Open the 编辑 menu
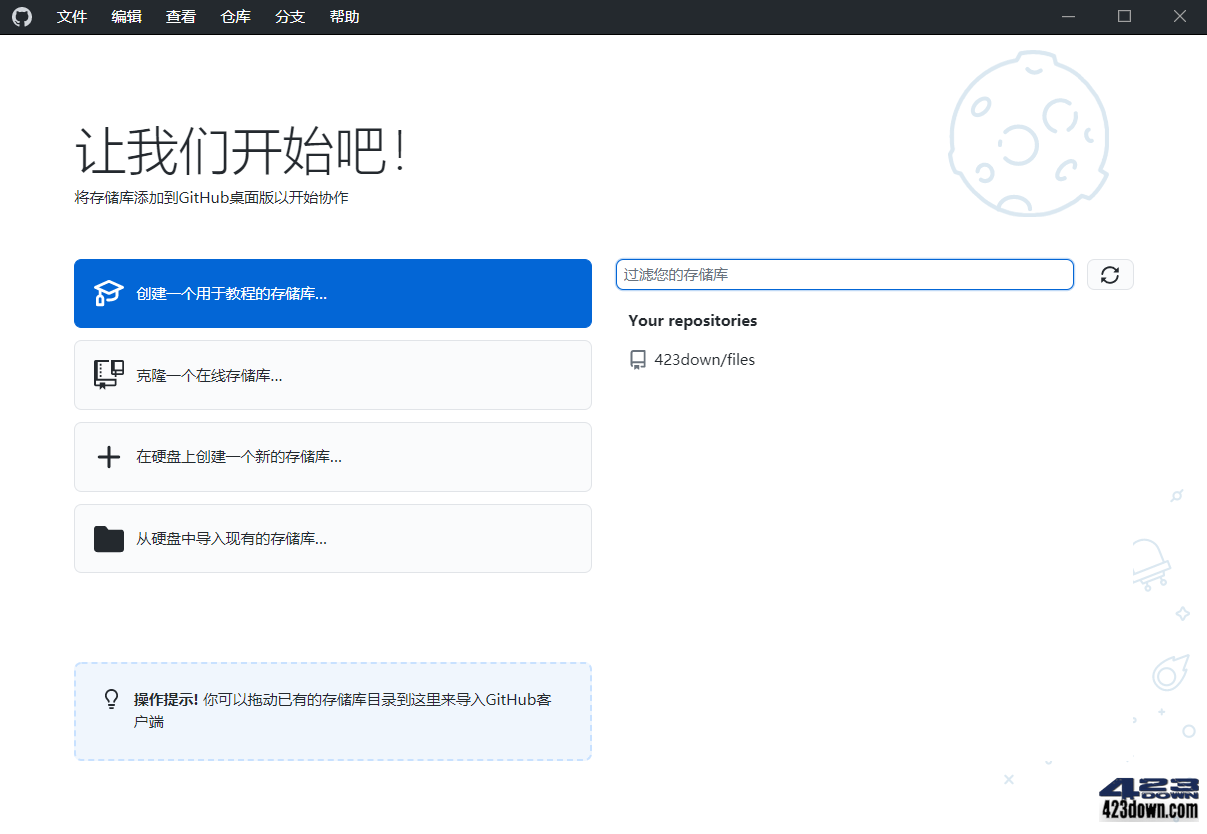Viewport: 1207px width, 834px height. (126, 16)
